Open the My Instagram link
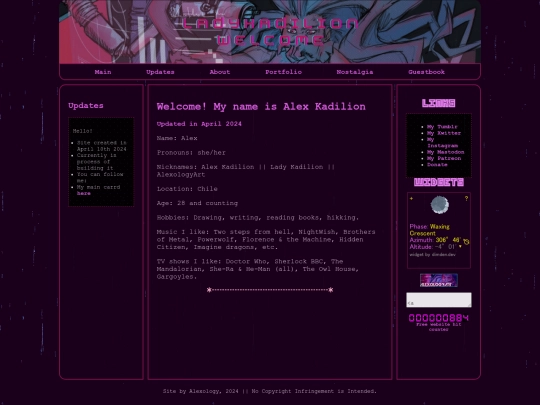540x405 pixels. pos(442,143)
